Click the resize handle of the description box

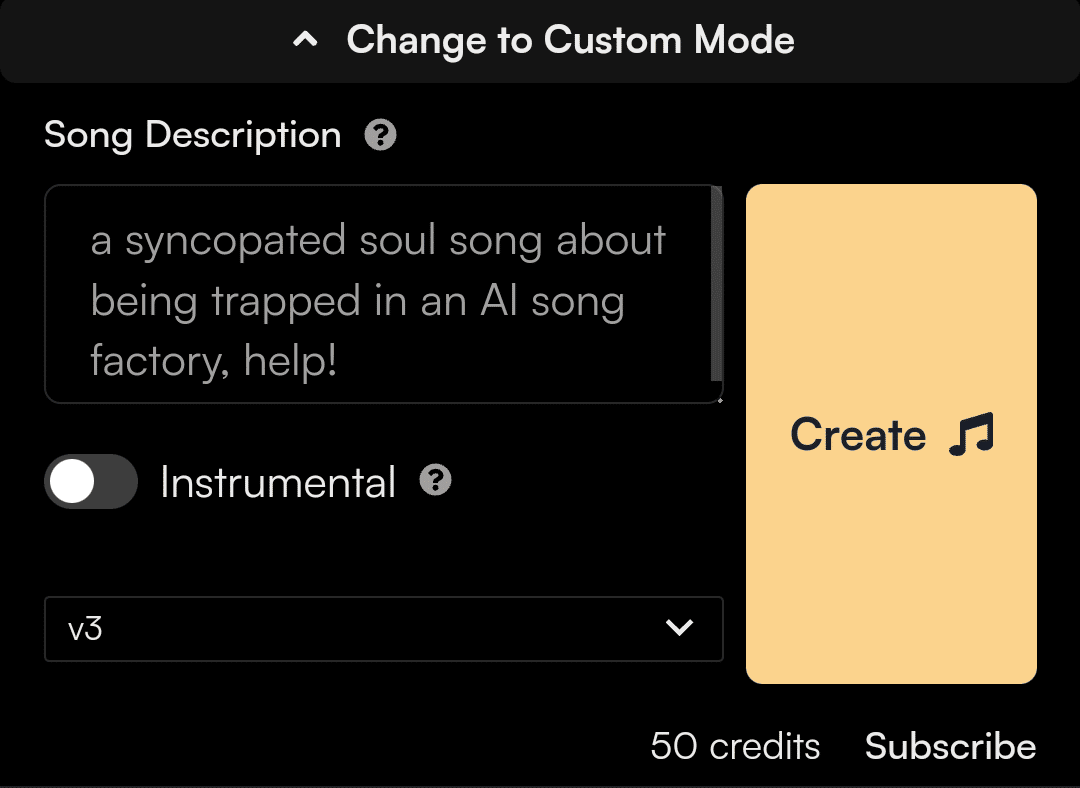tap(720, 400)
